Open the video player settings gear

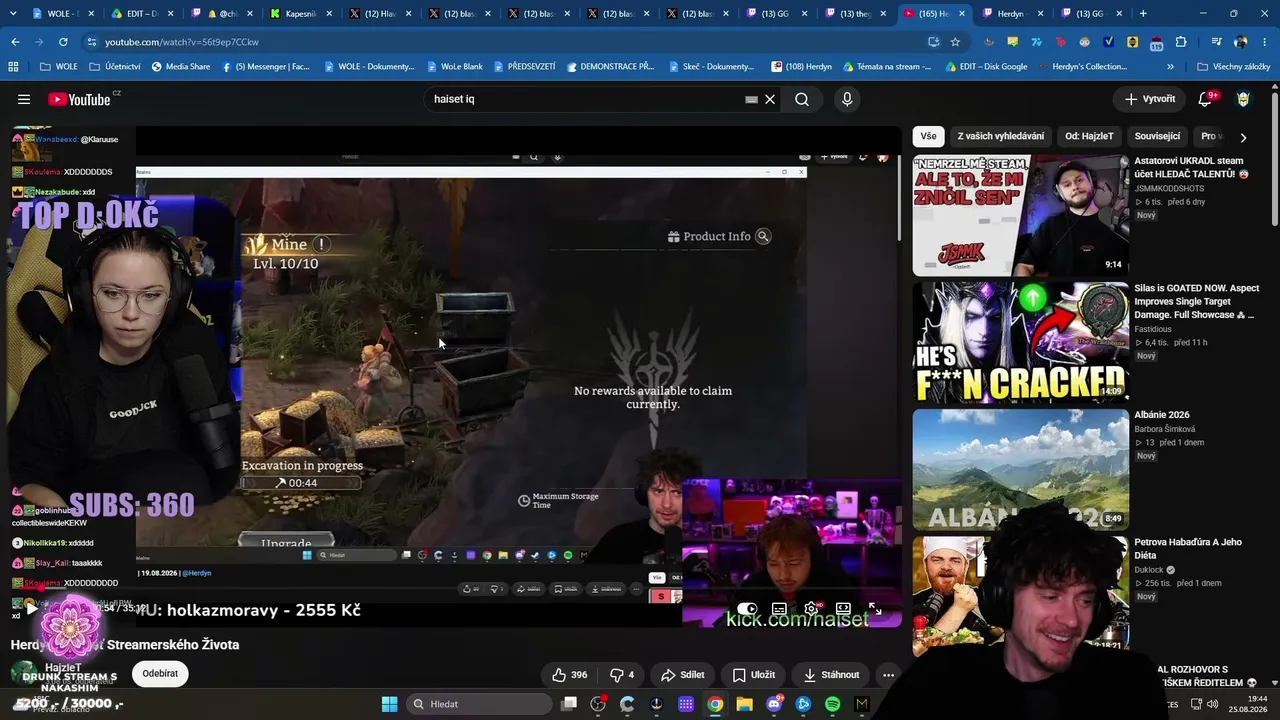(x=811, y=608)
